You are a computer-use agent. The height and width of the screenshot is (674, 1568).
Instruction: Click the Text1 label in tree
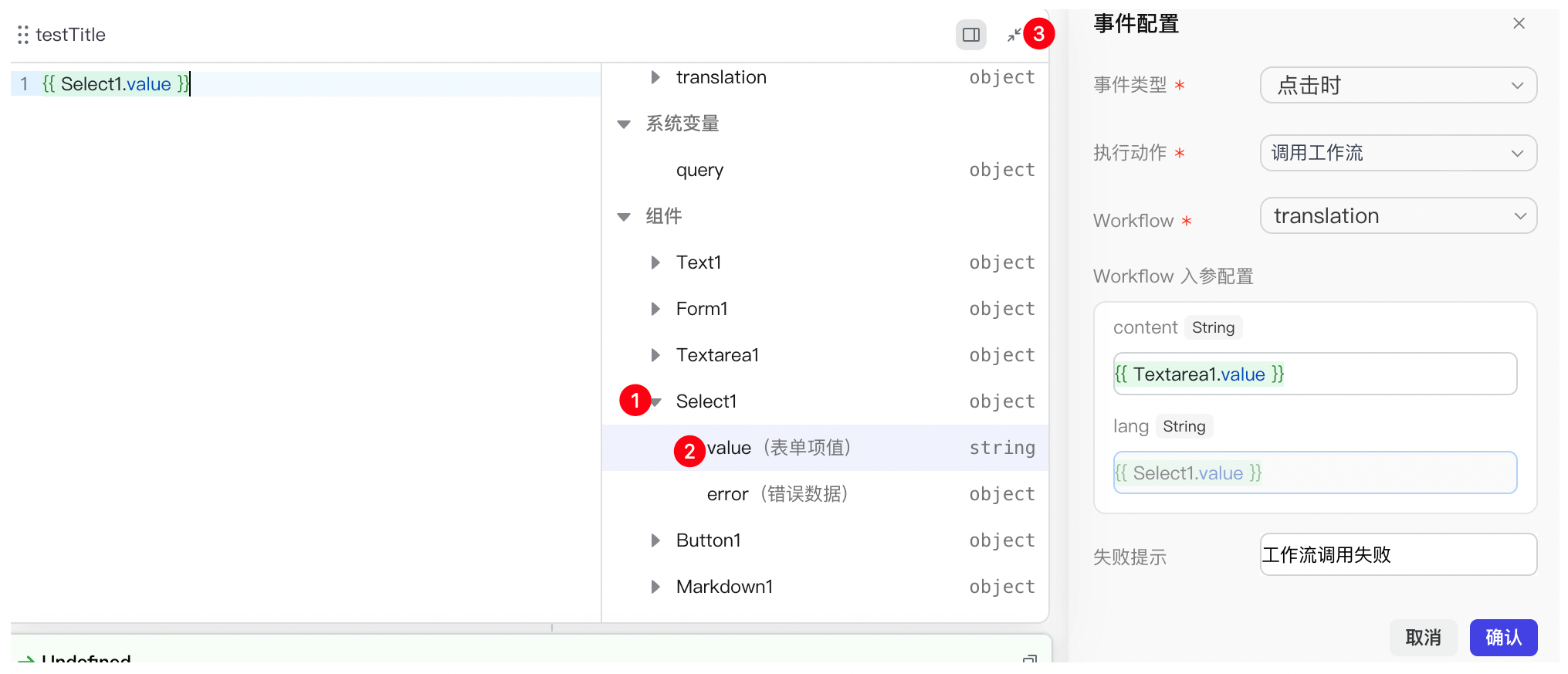click(x=699, y=262)
